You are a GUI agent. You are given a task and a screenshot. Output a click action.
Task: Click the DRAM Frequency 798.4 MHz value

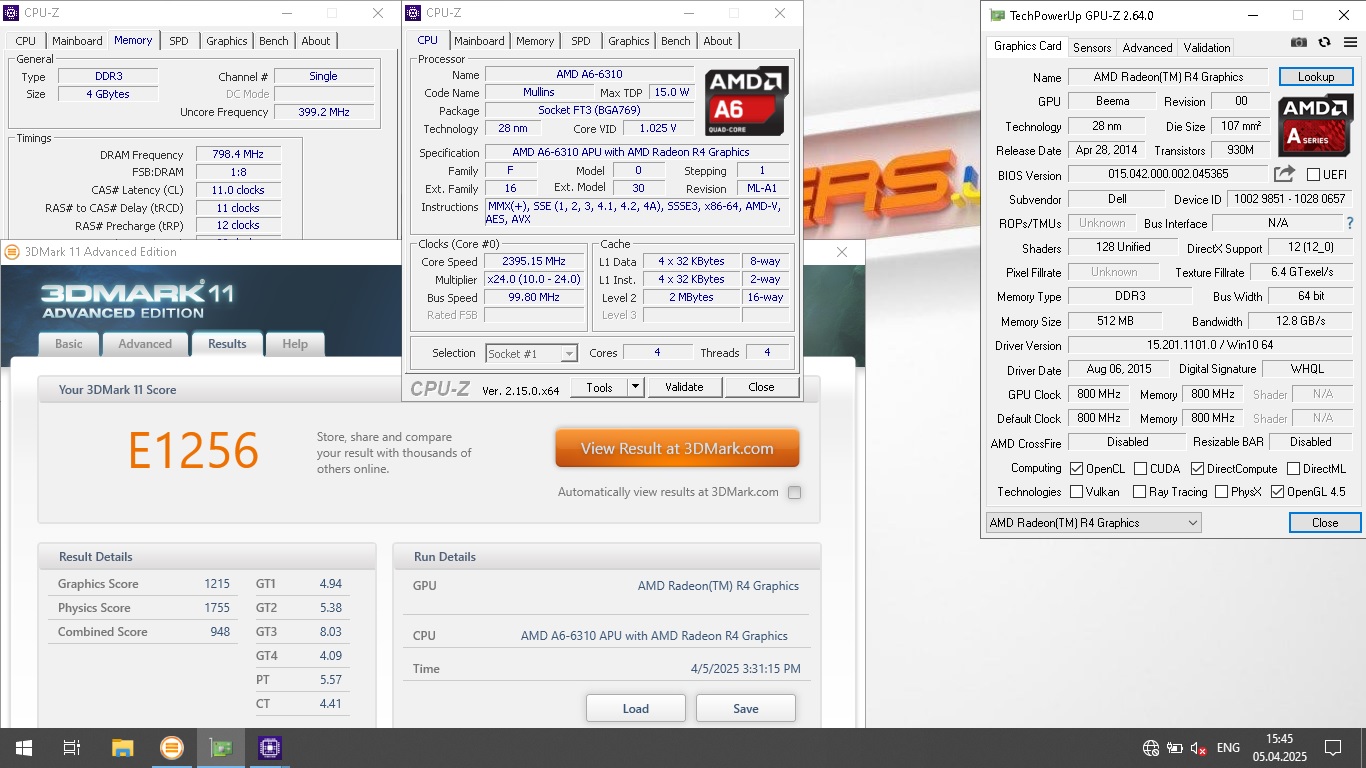238,155
